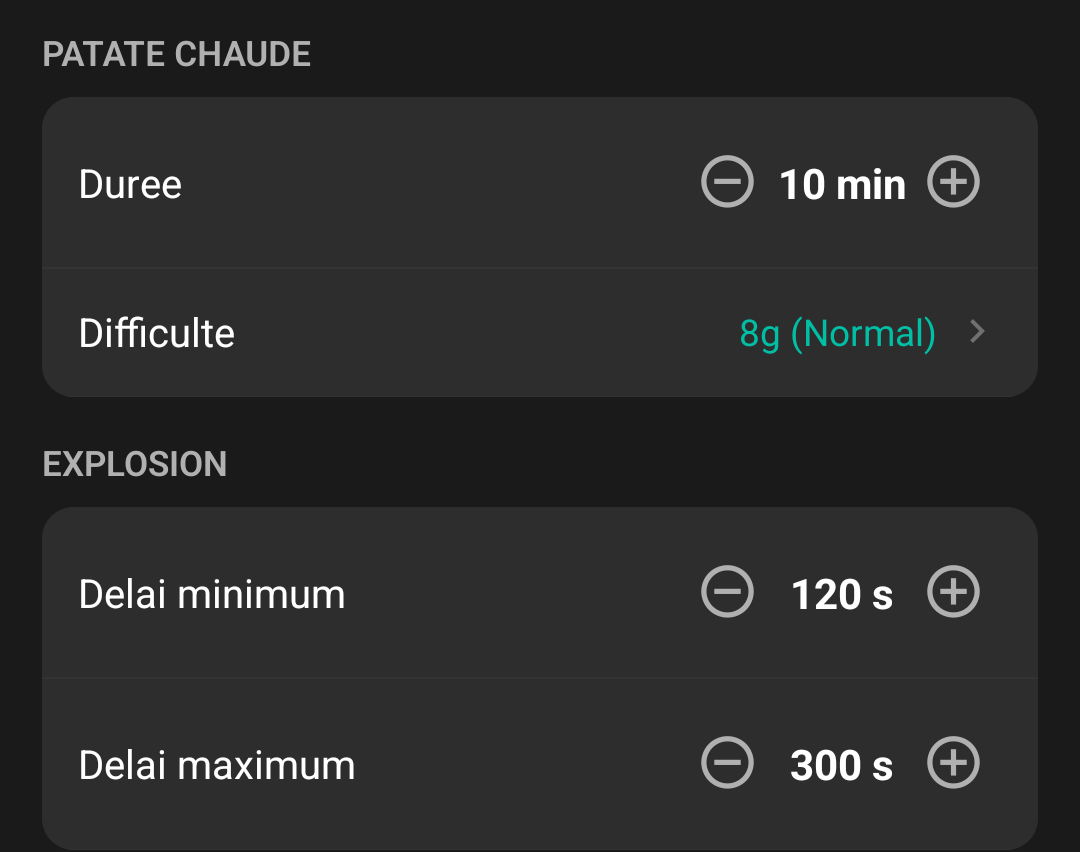The image size is (1080, 852).
Task: Click the 300 s delay value
Action: point(841,764)
